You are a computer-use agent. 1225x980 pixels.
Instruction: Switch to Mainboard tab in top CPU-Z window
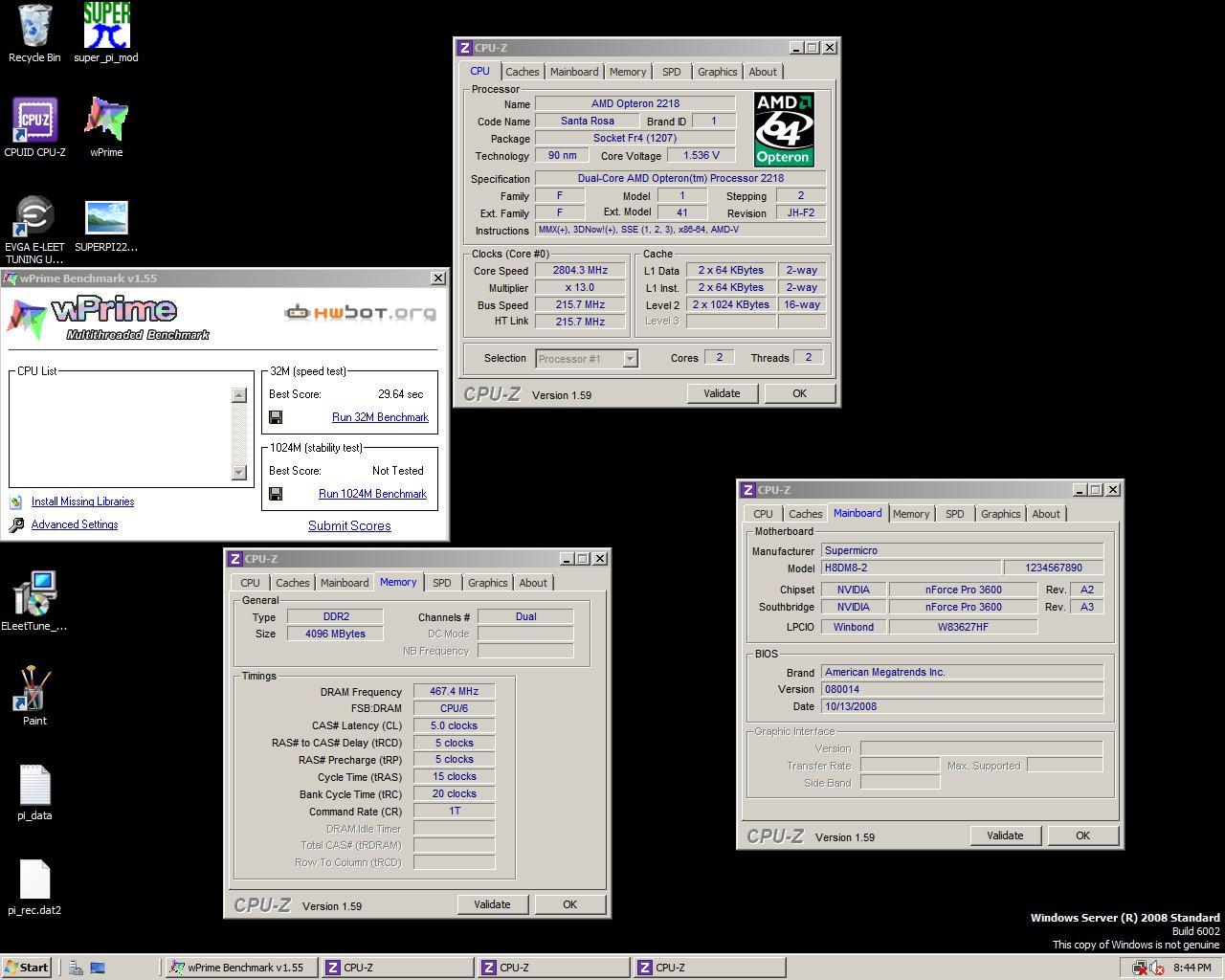[x=574, y=72]
